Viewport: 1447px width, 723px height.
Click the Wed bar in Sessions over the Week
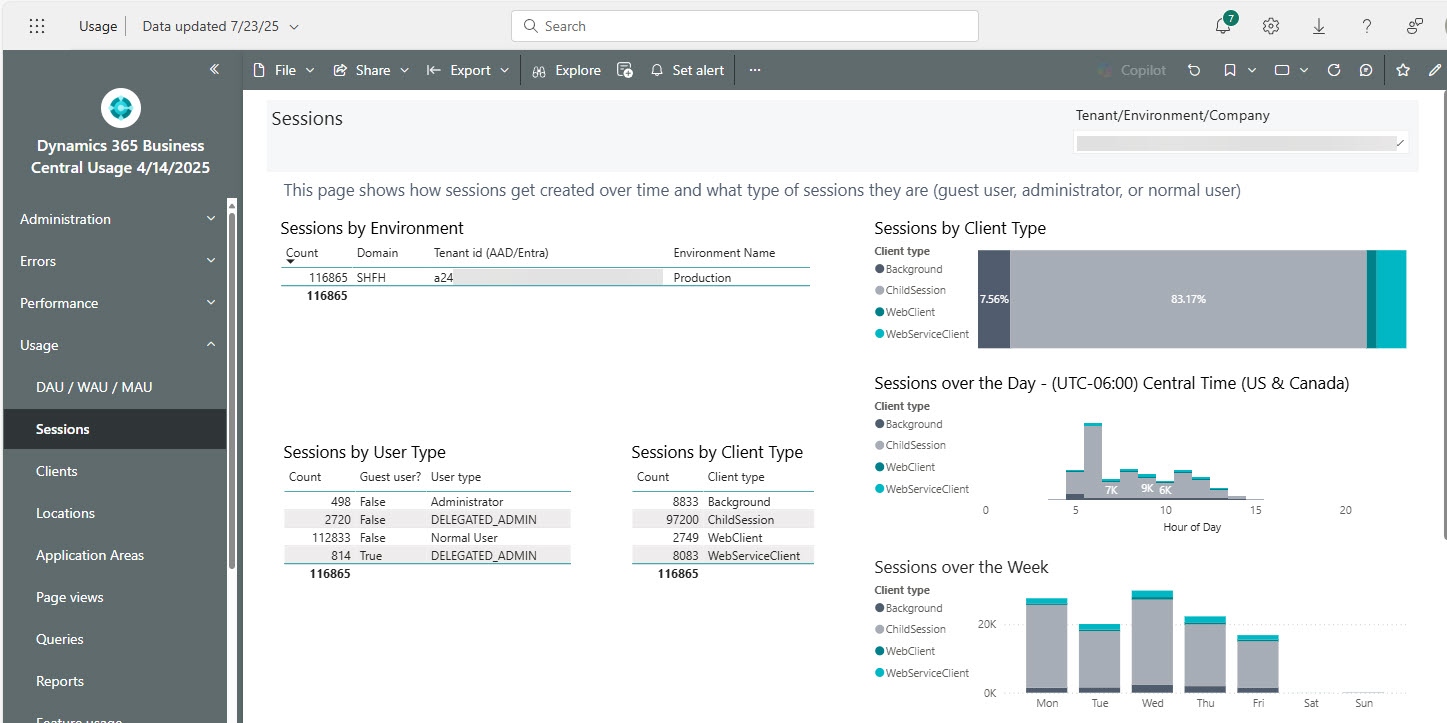[1152, 641]
